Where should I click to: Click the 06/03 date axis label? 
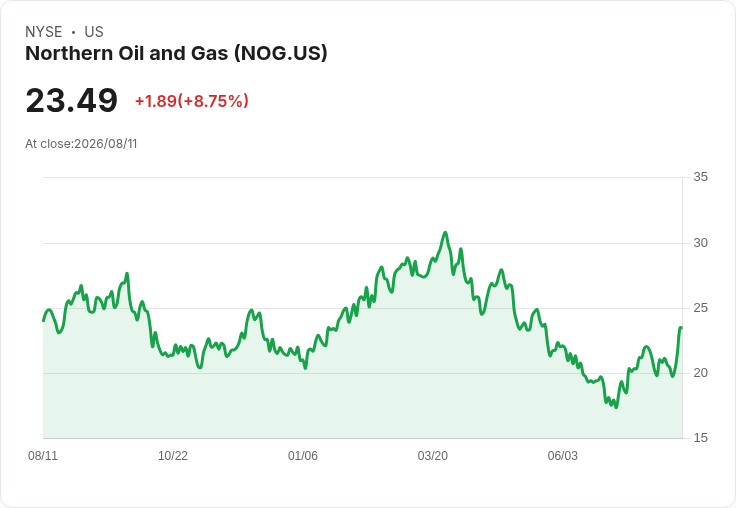pos(563,456)
